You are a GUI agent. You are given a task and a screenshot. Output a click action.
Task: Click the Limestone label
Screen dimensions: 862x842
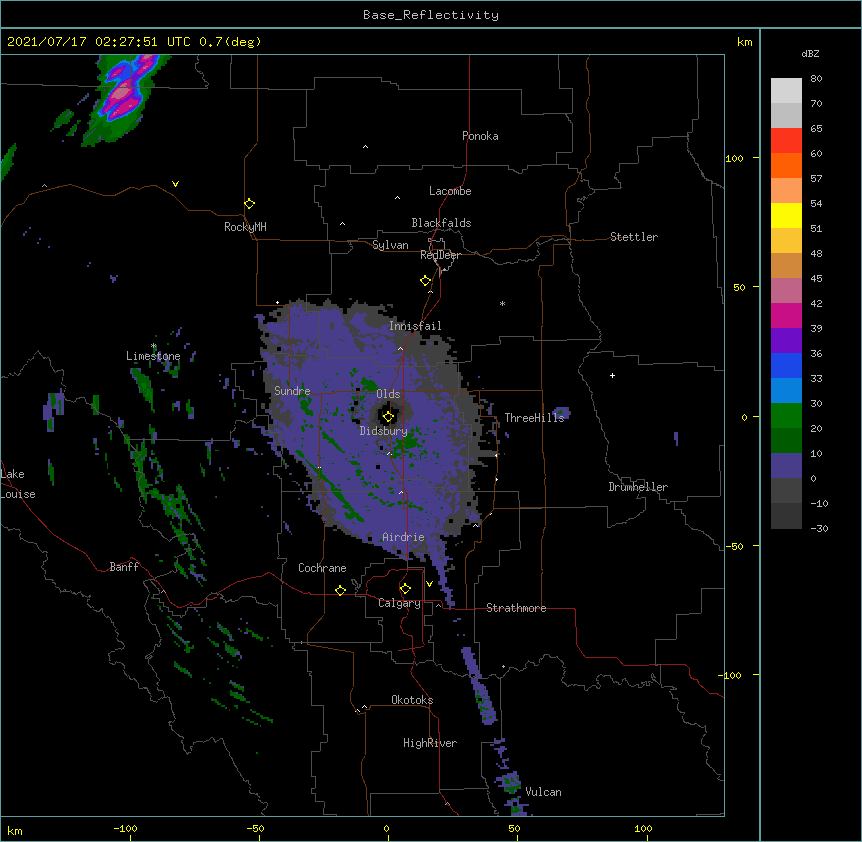point(153,356)
